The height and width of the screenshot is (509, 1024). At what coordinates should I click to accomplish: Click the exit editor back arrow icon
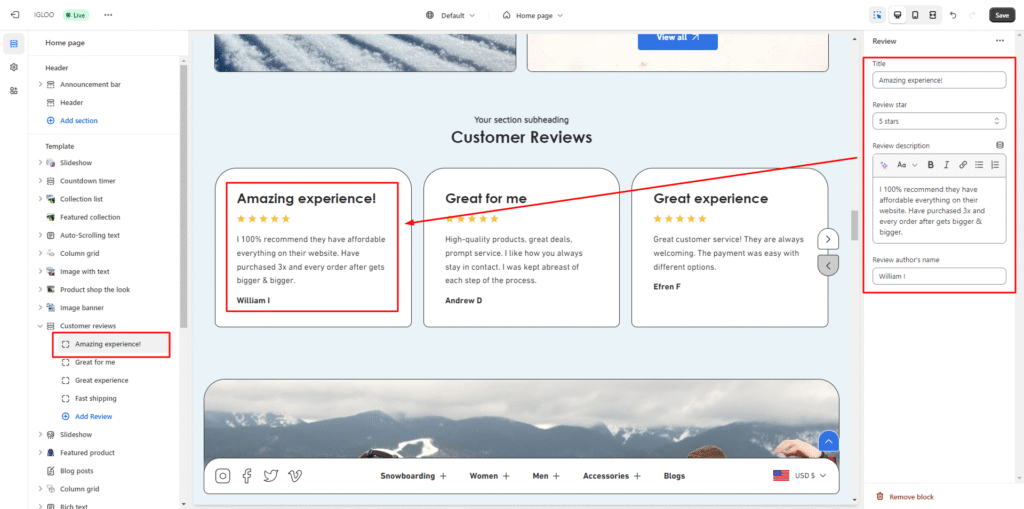pyautogui.click(x=13, y=15)
